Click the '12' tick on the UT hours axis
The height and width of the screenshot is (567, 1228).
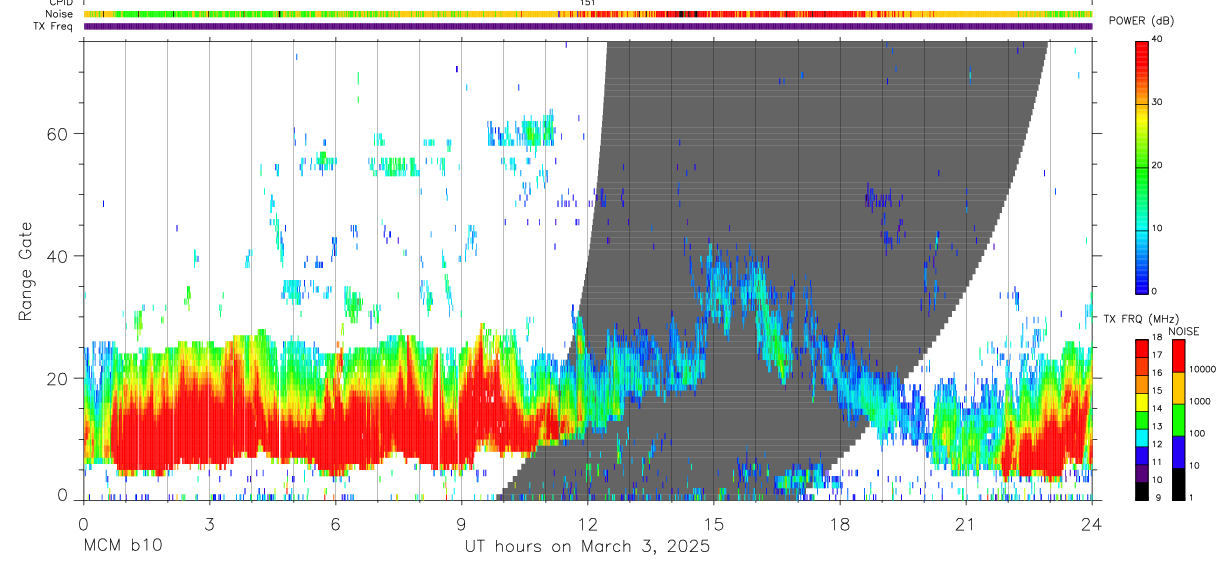(587, 523)
